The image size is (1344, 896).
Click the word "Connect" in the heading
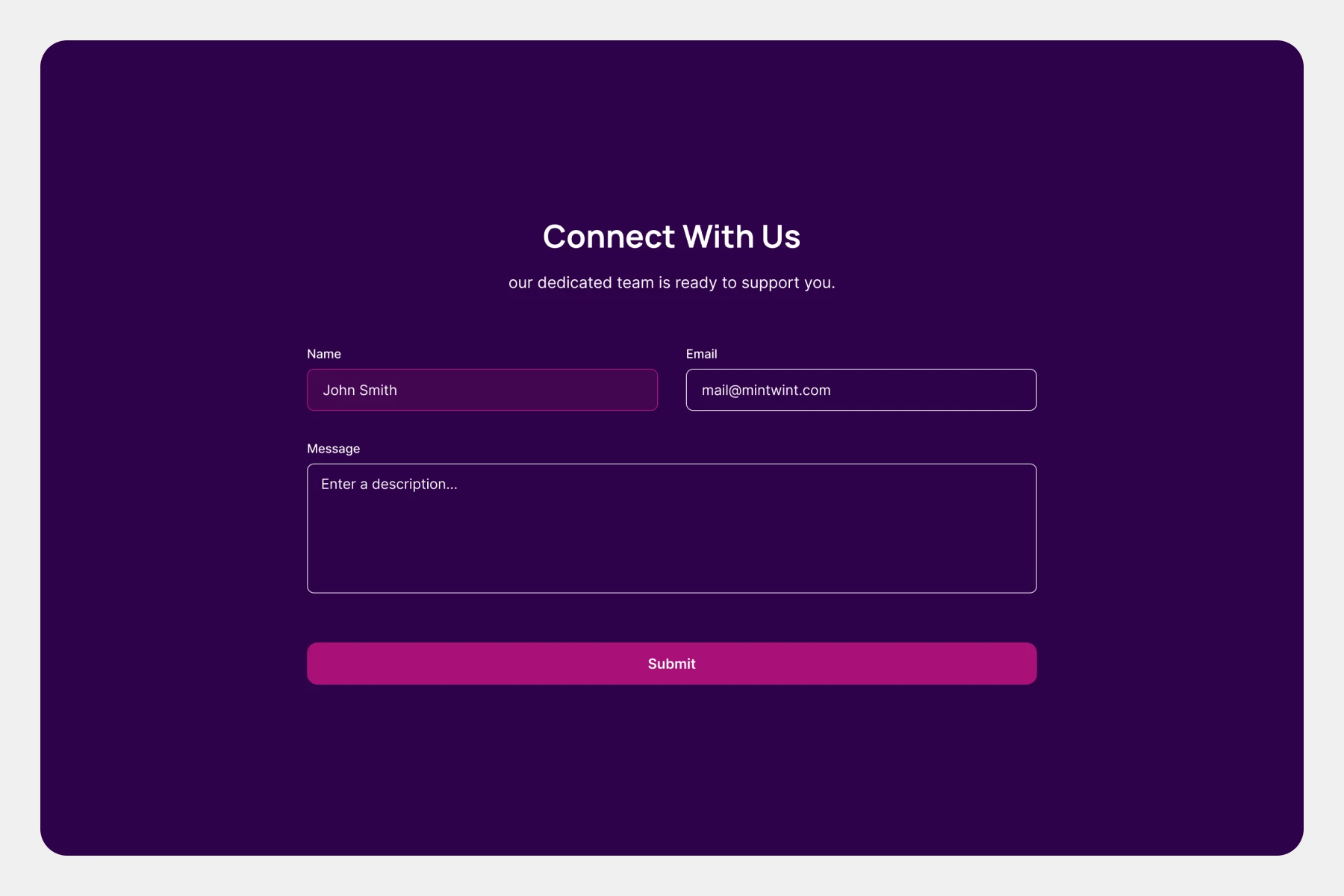pyautogui.click(x=609, y=237)
